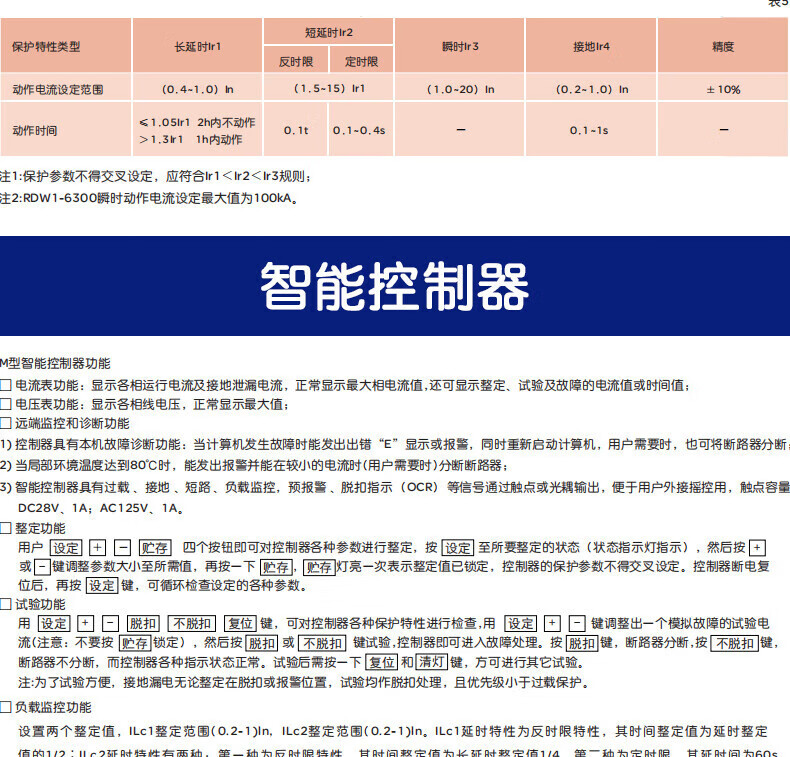
Task: Click the 0.1~0.4s 定时限 time cell
Action: point(359,131)
